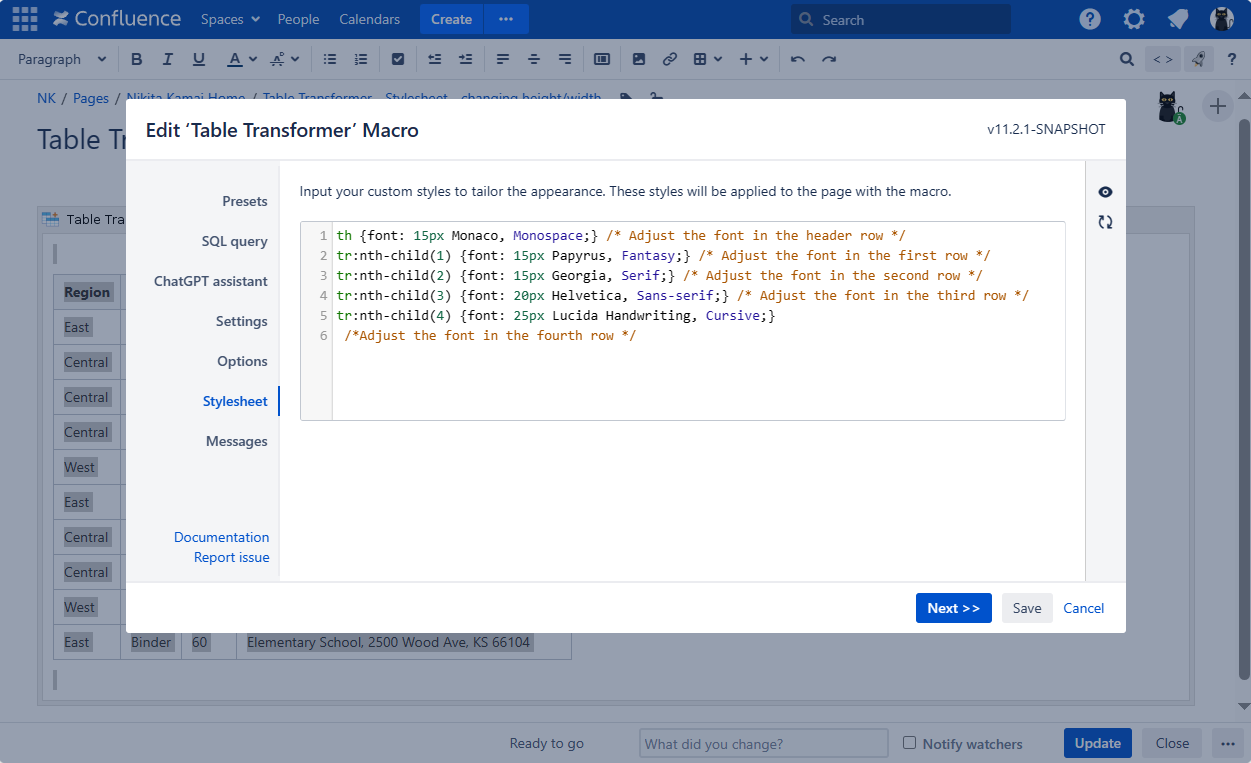Viewport: 1251px width, 763px height.
Task: Expand more formatting options dropdown
Action: [283, 59]
